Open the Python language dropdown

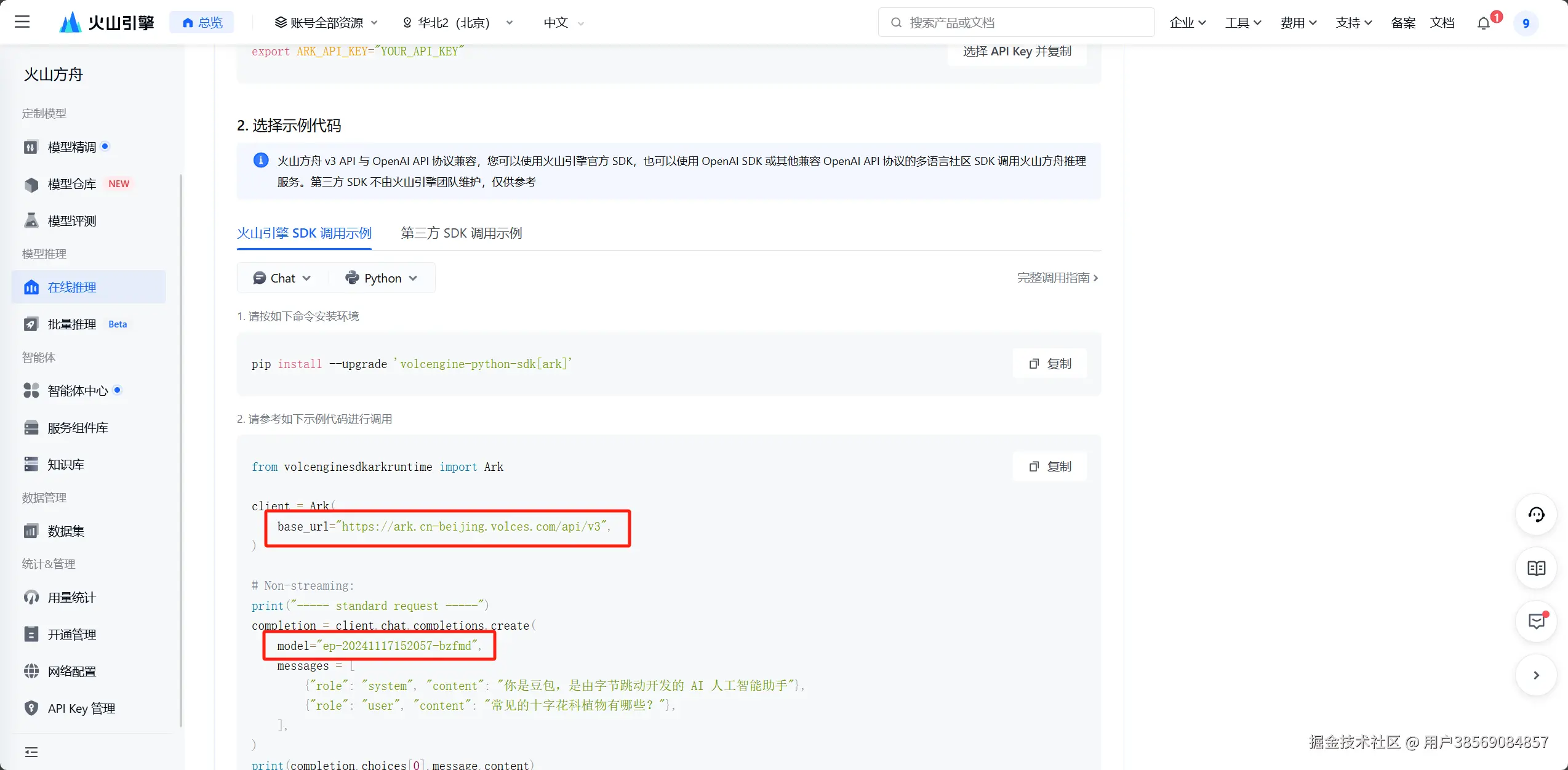point(382,278)
